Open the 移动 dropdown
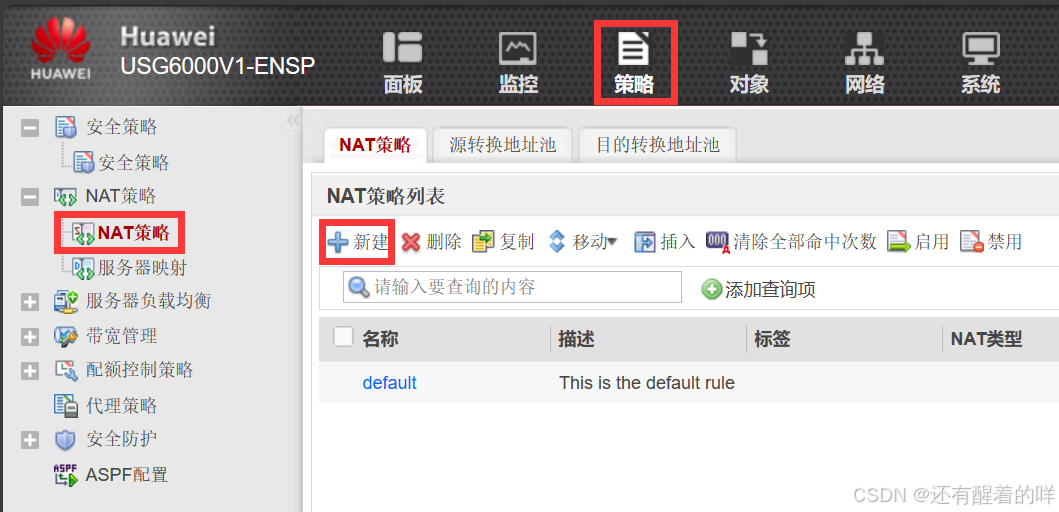The image size is (1059, 512). [x=584, y=242]
